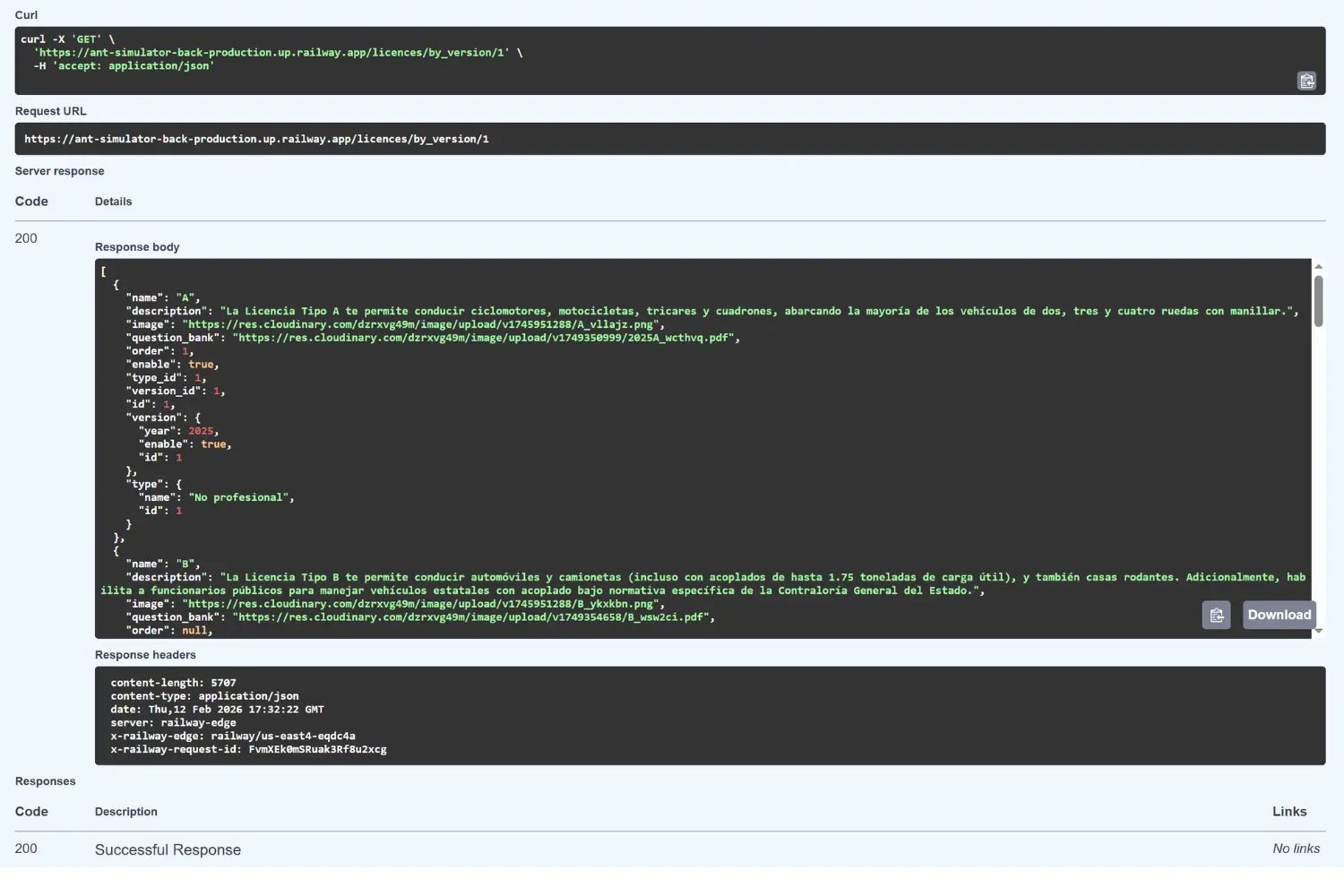1344x896 pixels.
Task: Click the copy icon beside Download button
Action: (1216, 615)
